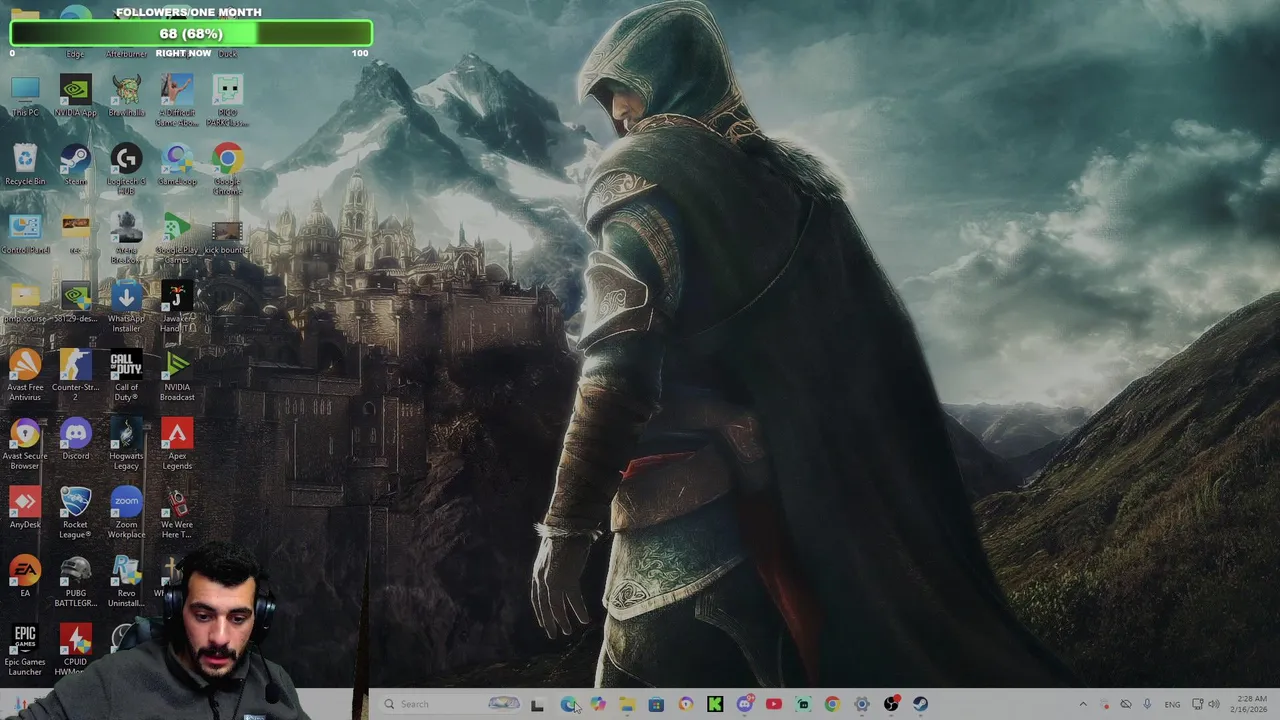Select the GameLoop desktop shortcut
1280x720 pixels.
click(x=177, y=165)
